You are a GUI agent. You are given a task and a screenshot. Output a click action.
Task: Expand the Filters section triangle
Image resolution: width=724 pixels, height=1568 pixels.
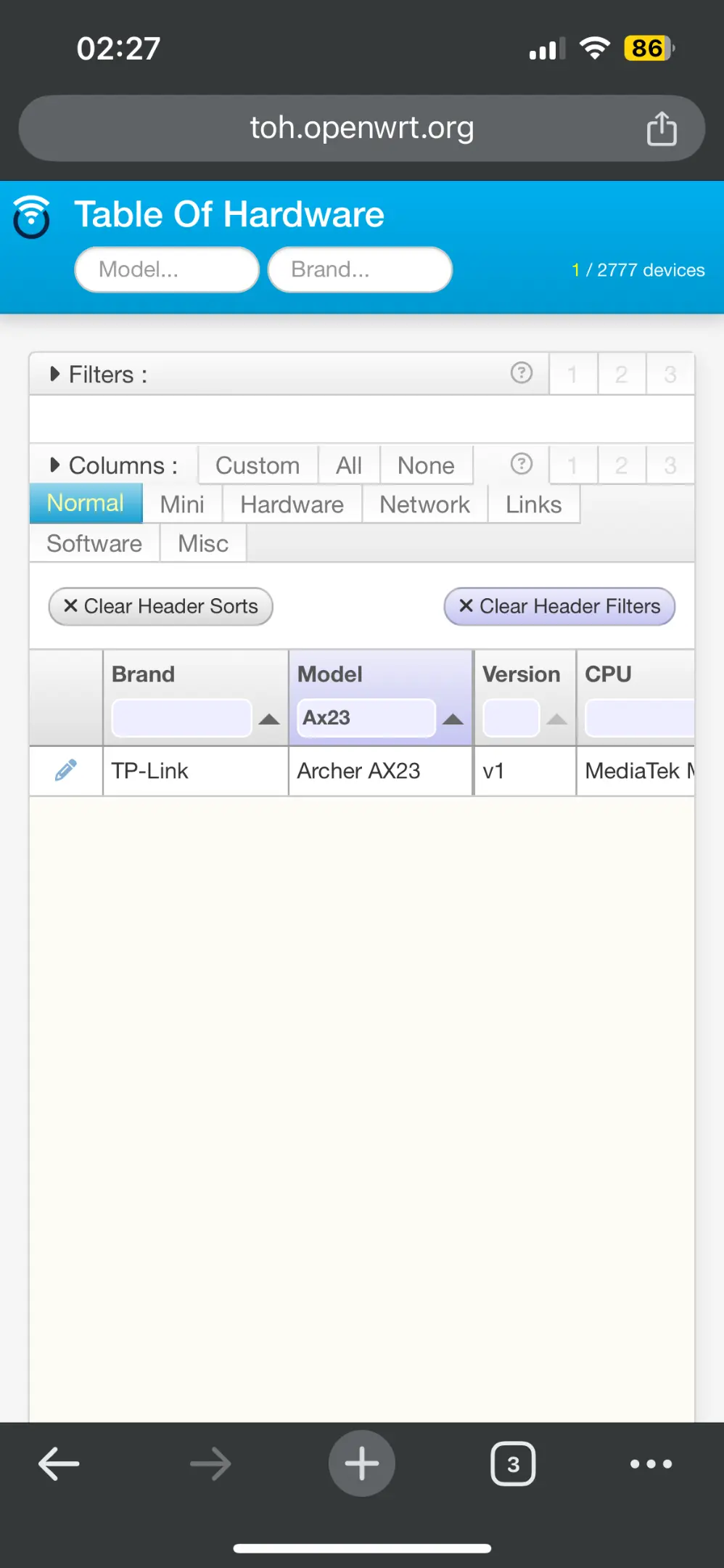point(54,374)
